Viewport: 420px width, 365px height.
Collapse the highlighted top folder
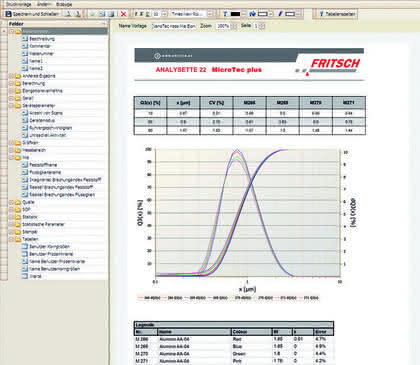(11, 31)
